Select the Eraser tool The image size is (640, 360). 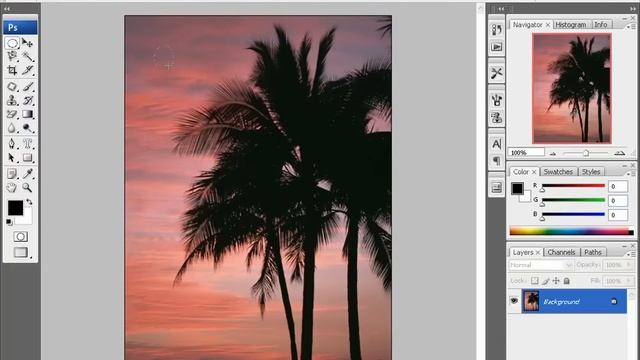(x=12, y=114)
